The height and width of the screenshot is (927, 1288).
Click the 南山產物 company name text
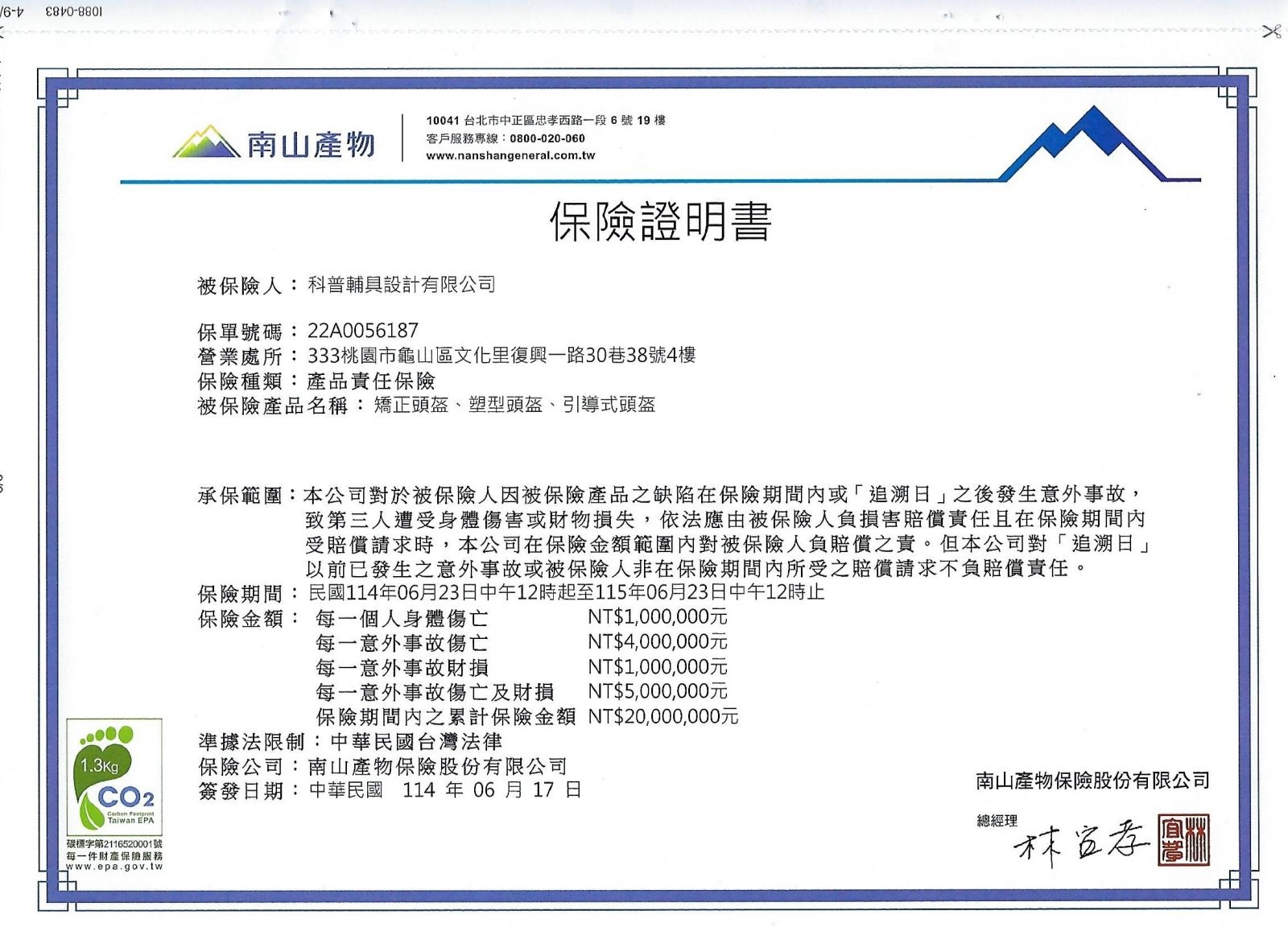click(x=311, y=145)
